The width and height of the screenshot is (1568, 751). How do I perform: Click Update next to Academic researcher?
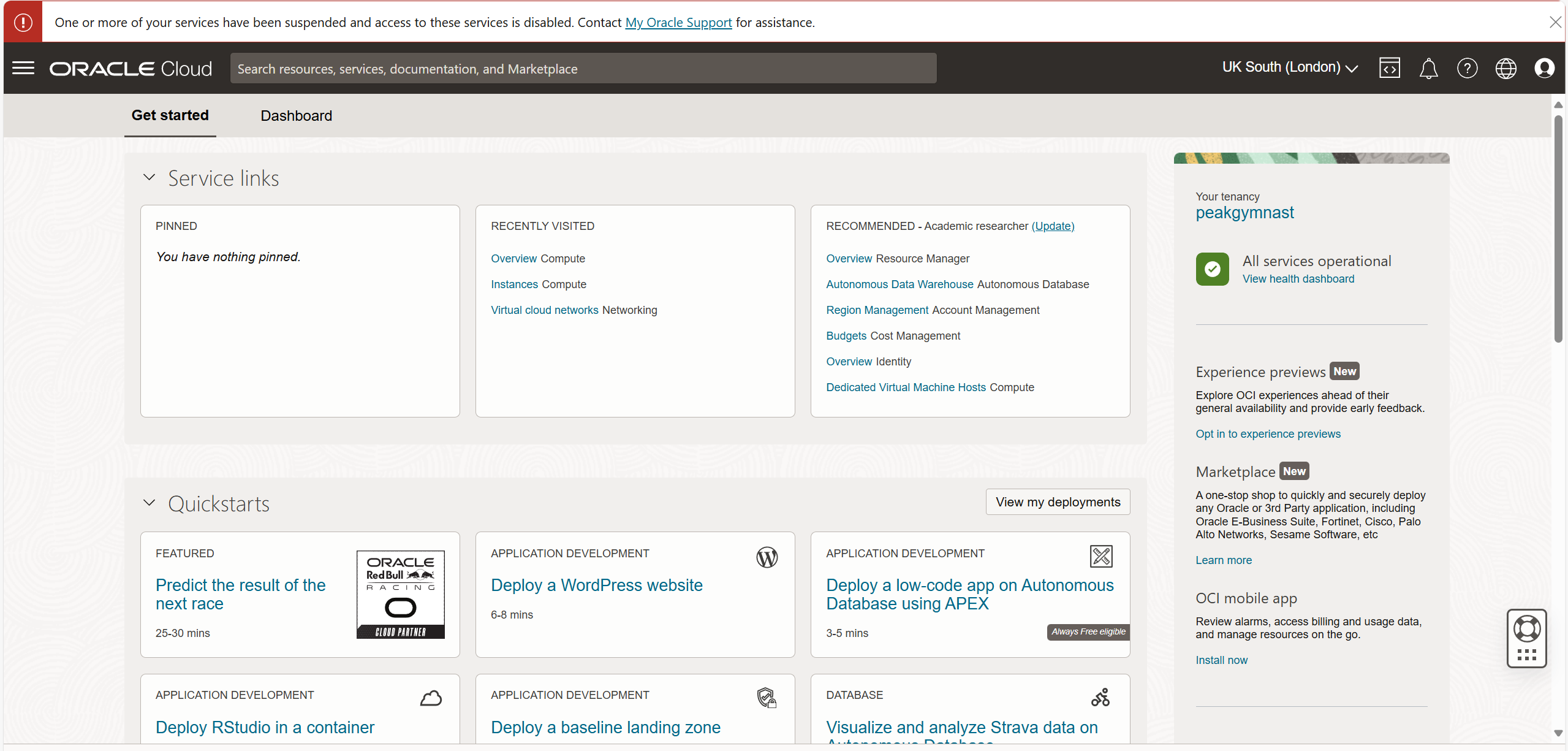coord(1053,226)
